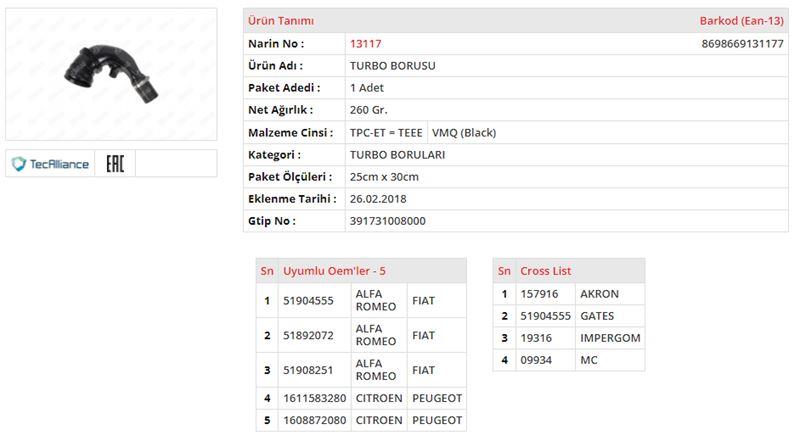The width and height of the screenshot is (800, 441).
Task: Click the Eklenme Tarihi label
Action: (292, 199)
